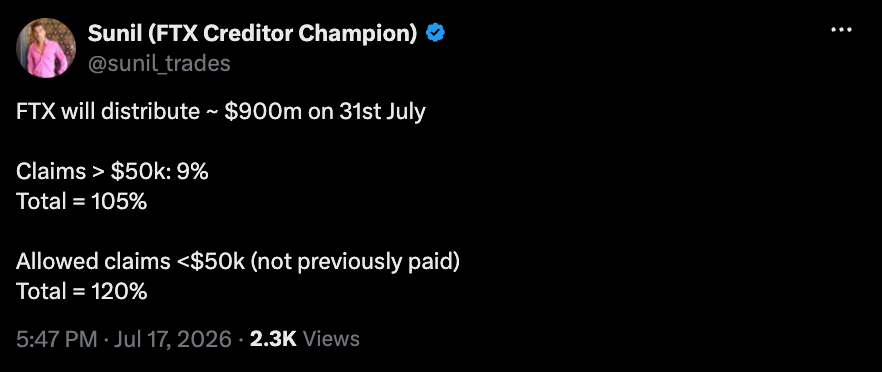This screenshot has height=372, width=882.
Task: Click the "(not previously paid)" text
Action: (x=356, y=262)
